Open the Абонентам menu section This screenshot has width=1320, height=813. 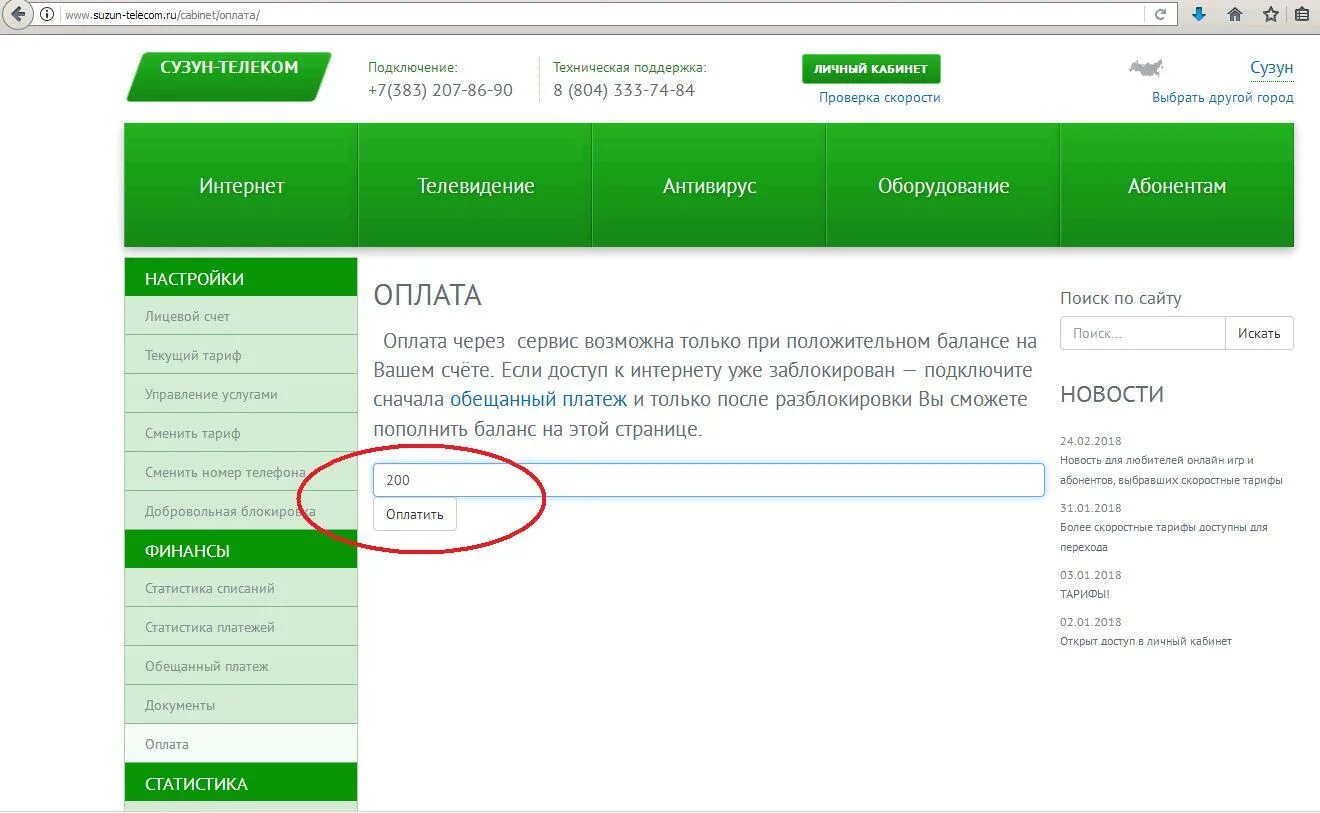(1177, 185)
